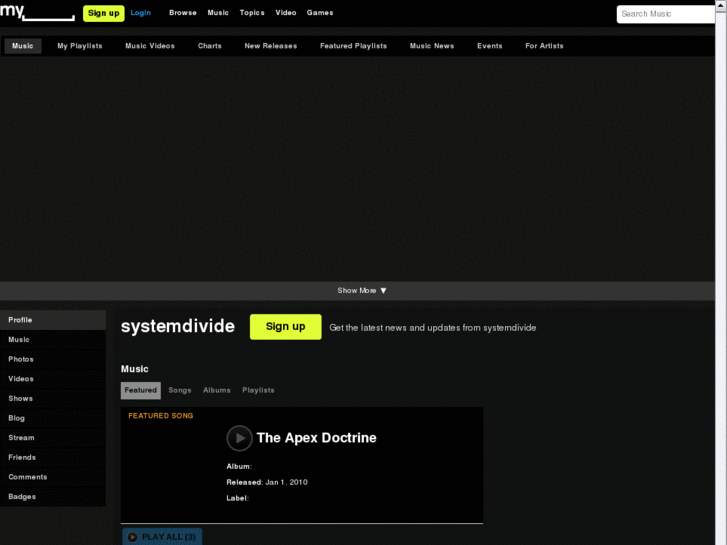Open the Login link

coord(141,13)
